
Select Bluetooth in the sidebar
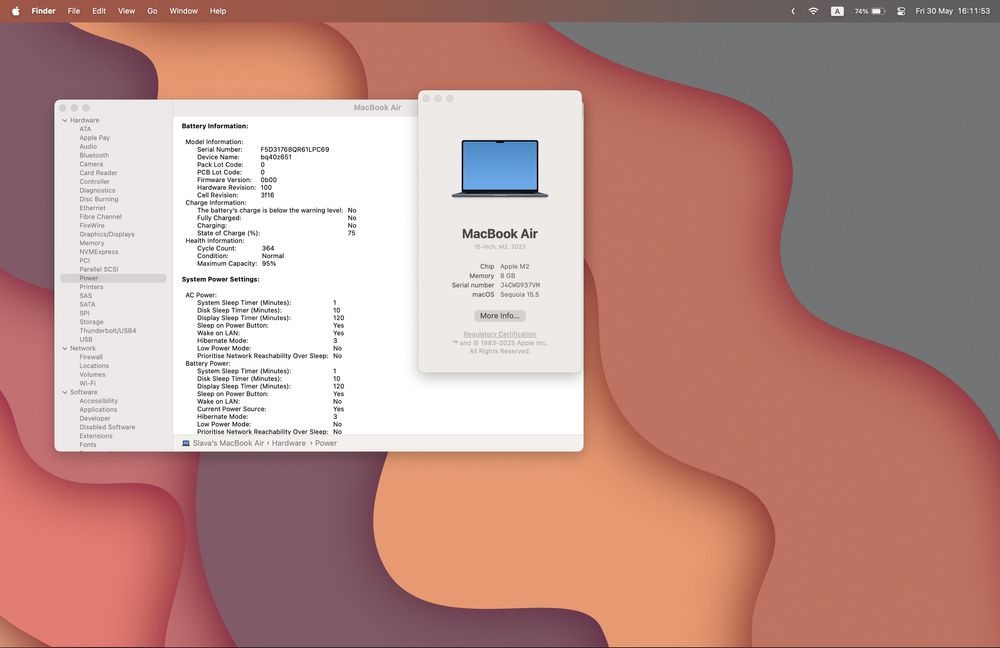94,155
